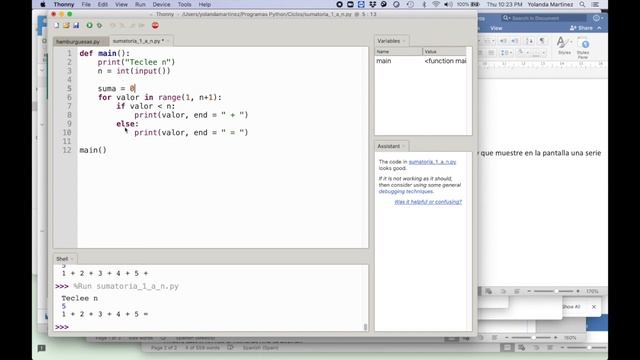Click the Sort icon in Word ribbon
This screenshot has width=640, height=360.
click(529, 41)
